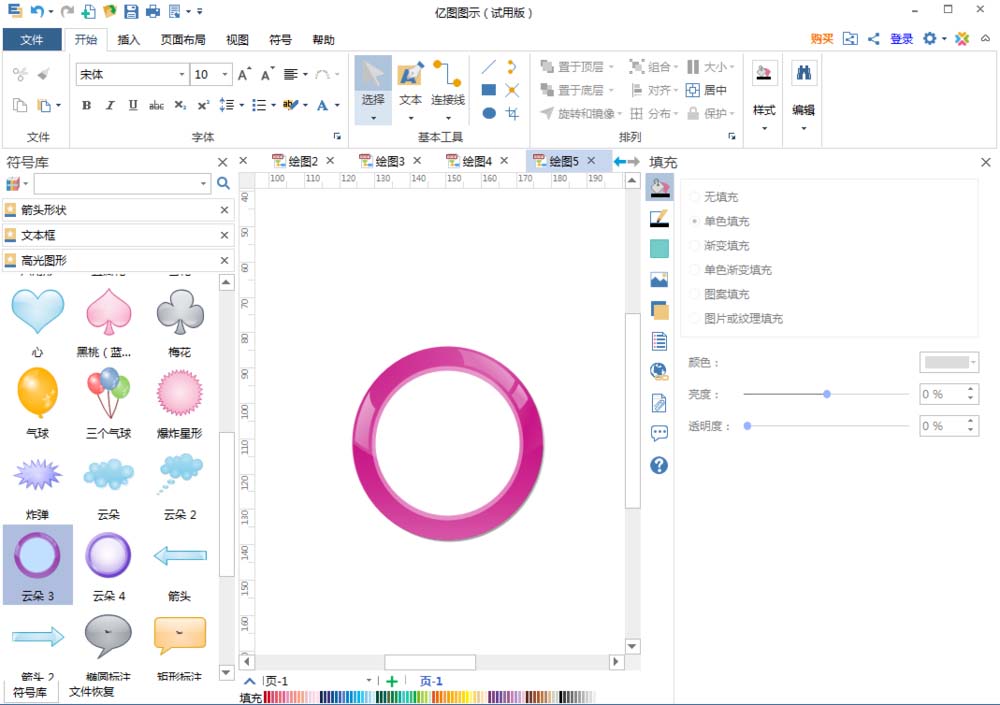The width and height of the screenshot is (1000, 705).
Task: Select the ellipse drawing tool
Action: click(489, 113)
